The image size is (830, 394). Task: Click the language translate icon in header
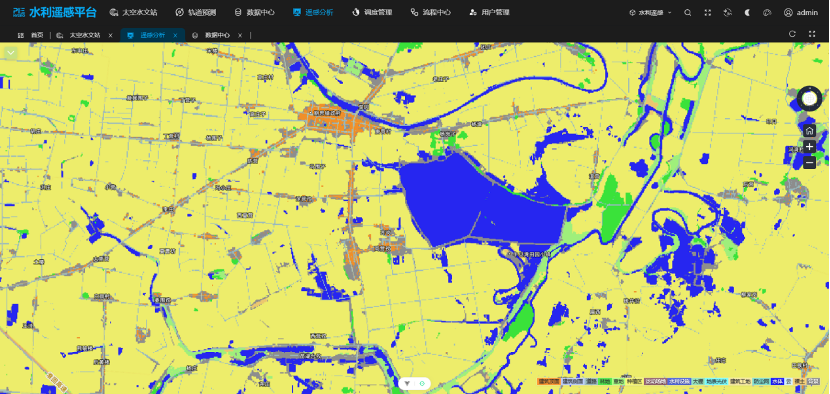tap(727, 13)
